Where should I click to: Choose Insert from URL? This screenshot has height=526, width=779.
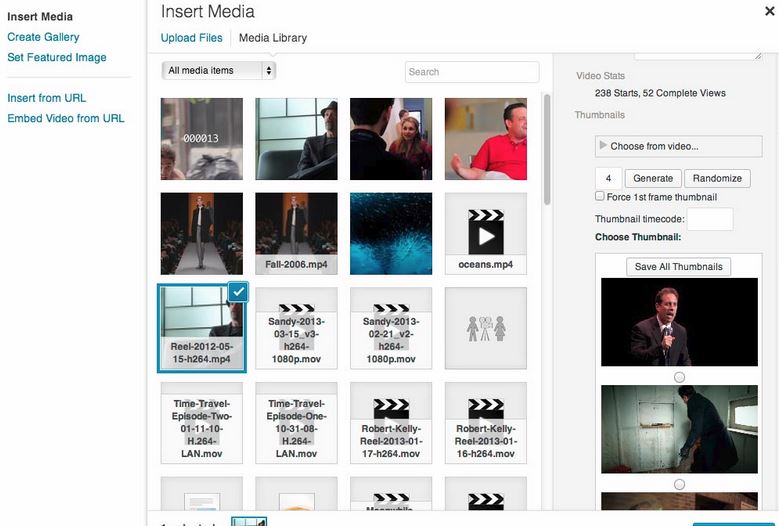(47, 98)
